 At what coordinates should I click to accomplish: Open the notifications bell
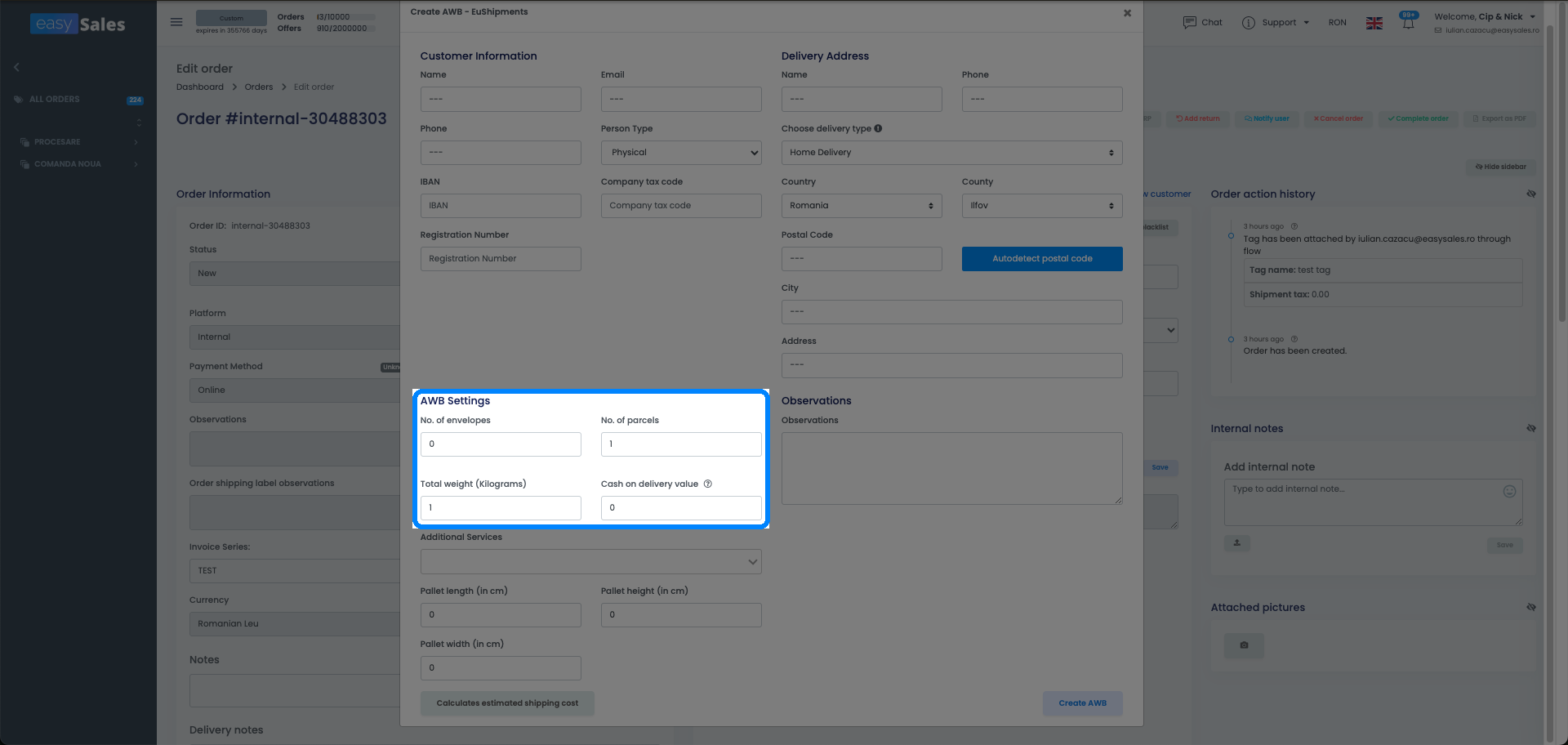tap(1409, 22)
